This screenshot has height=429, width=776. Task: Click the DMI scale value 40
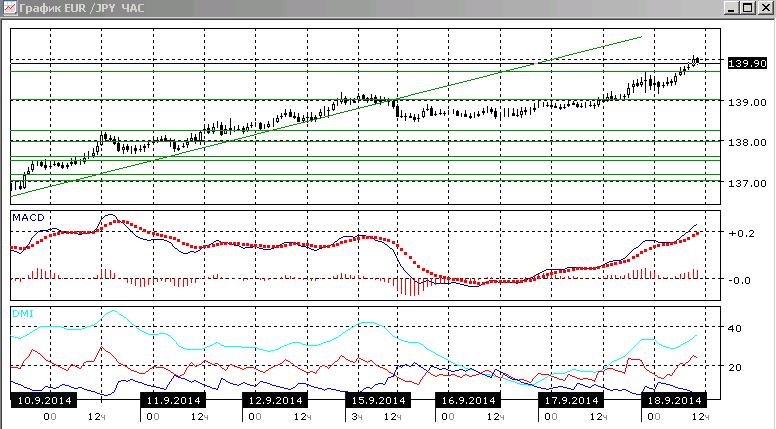pyautogui.click(x=735, y=328)
